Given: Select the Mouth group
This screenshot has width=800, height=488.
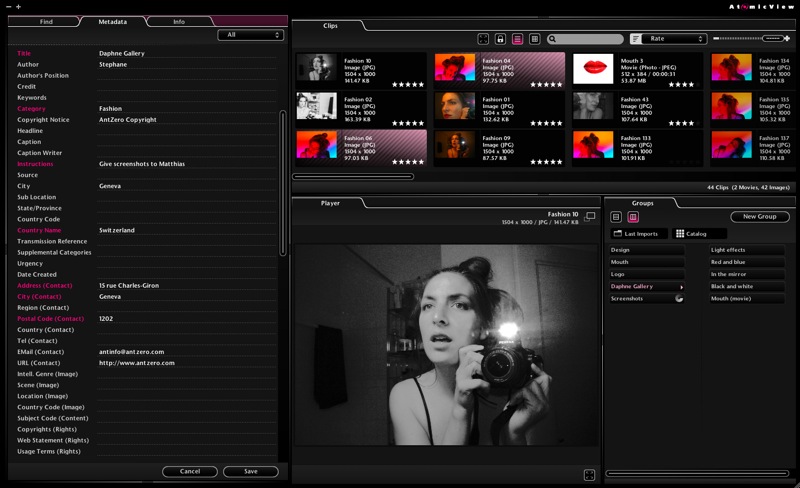Looking at the screenshot, I should pos(646,262).
